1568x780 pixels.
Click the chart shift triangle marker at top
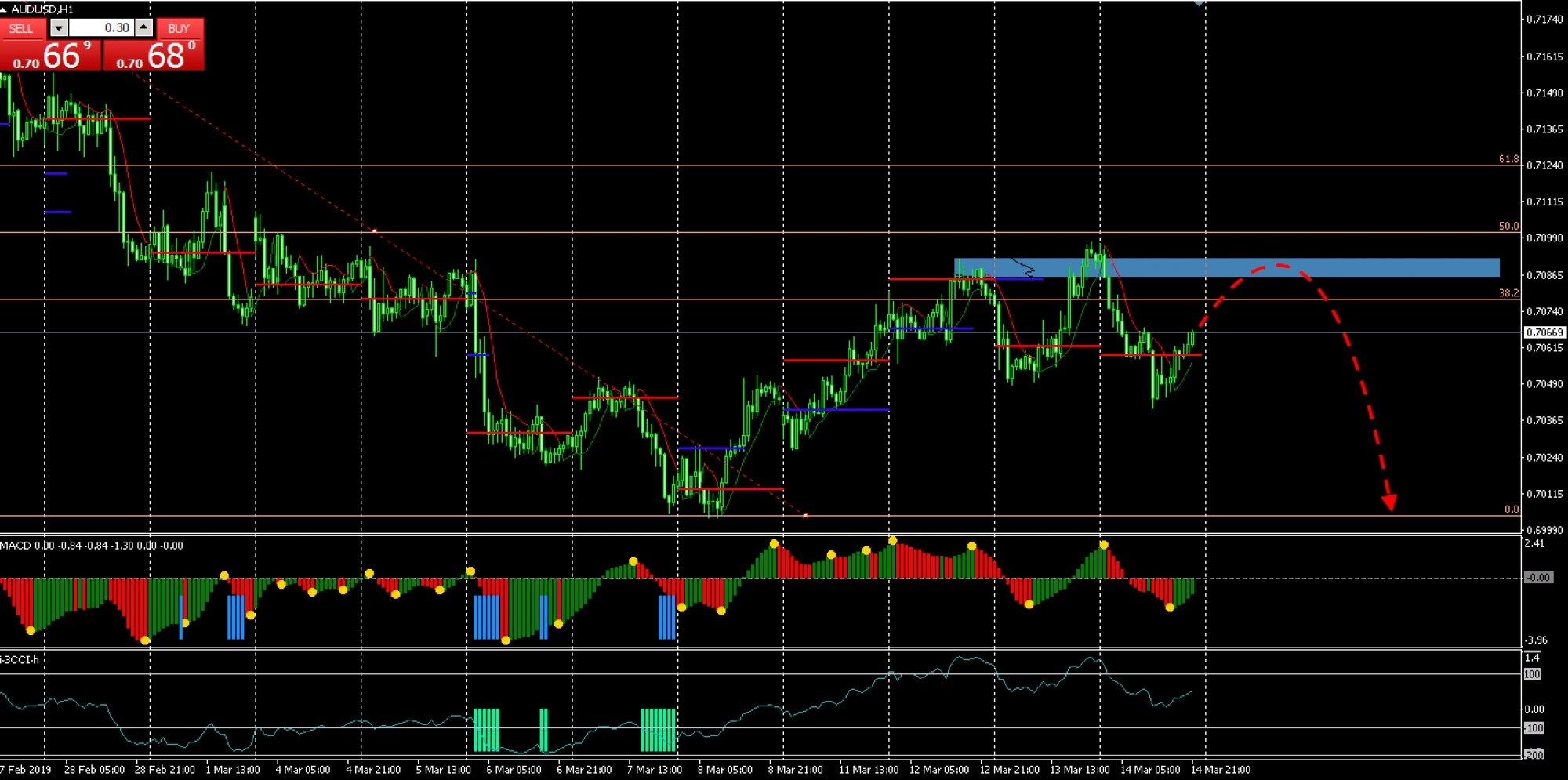coord(1198,4)
